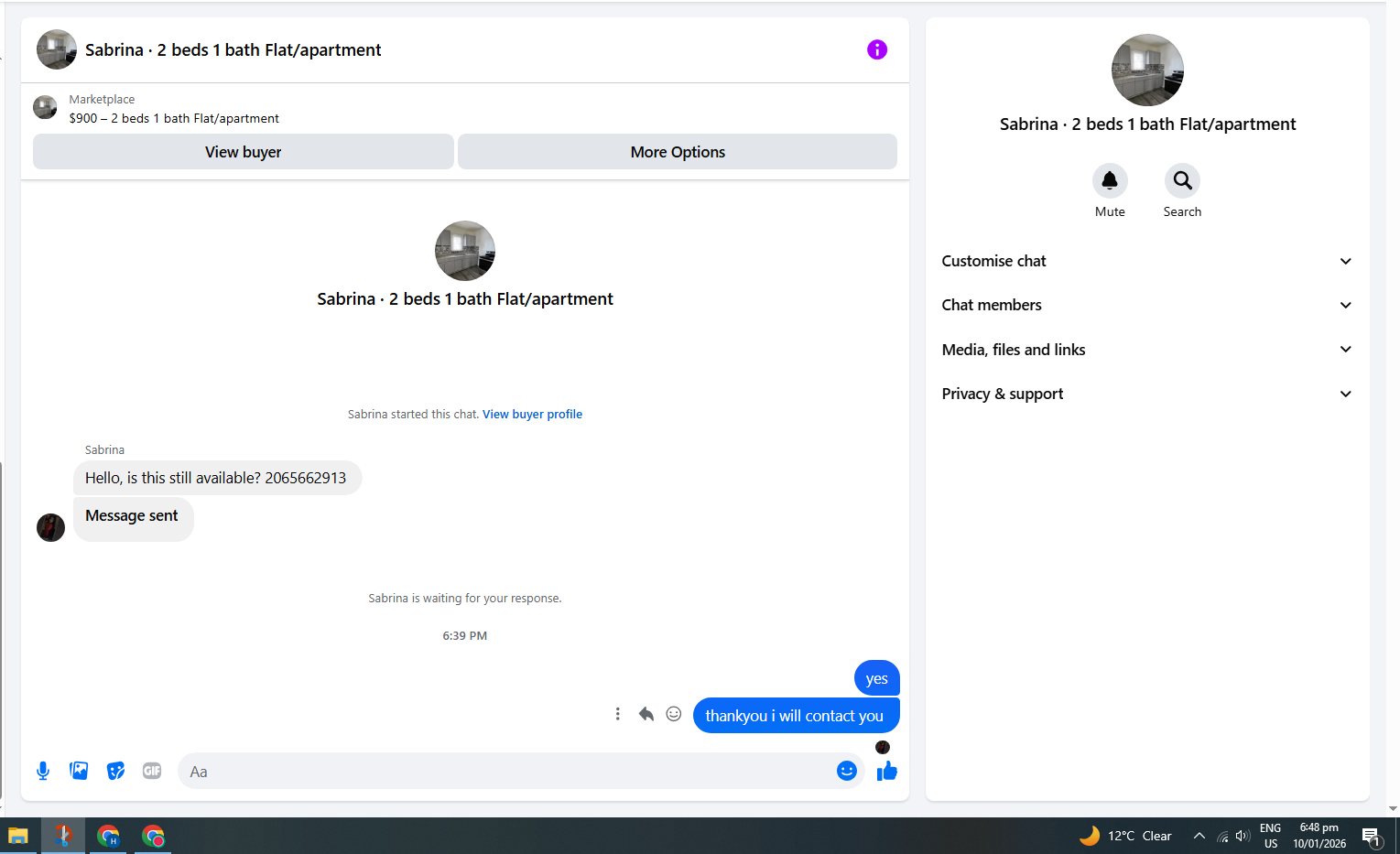
Task: Open volume control in system tray
Action: [x=1243, y=836]
